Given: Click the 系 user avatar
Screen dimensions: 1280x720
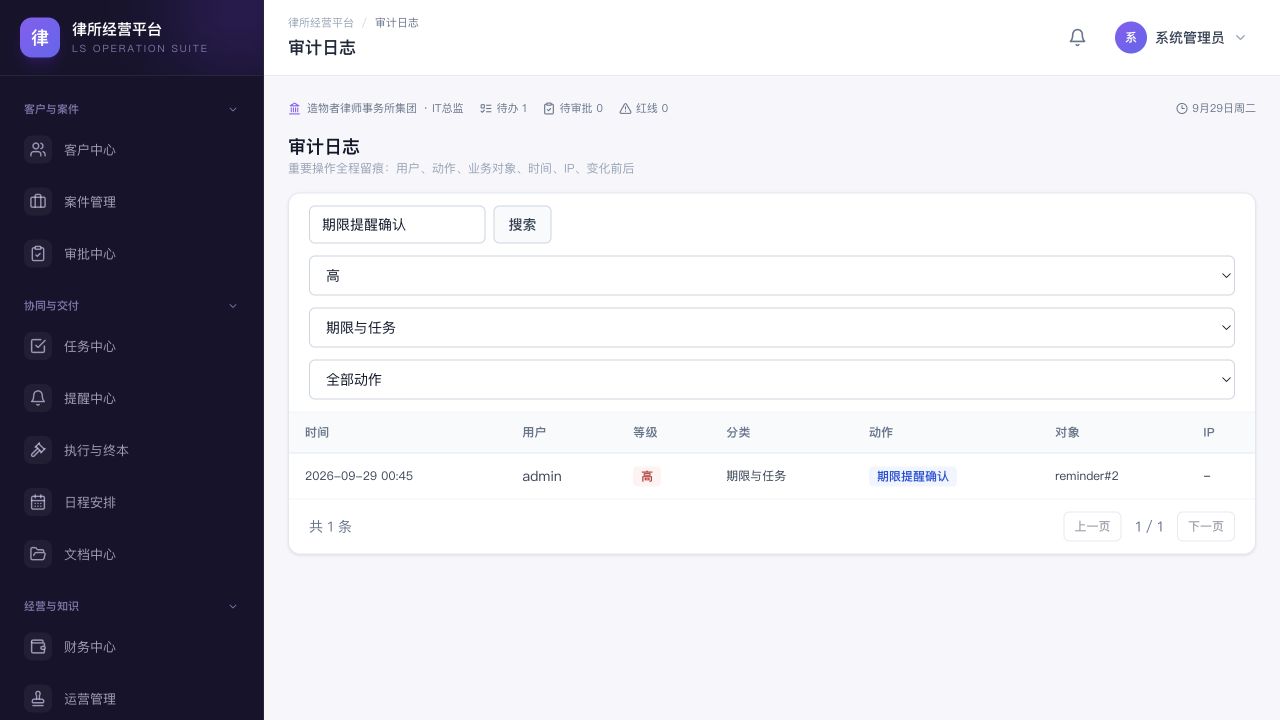Looking at the screenshot, I should (x=1131, y=38).
